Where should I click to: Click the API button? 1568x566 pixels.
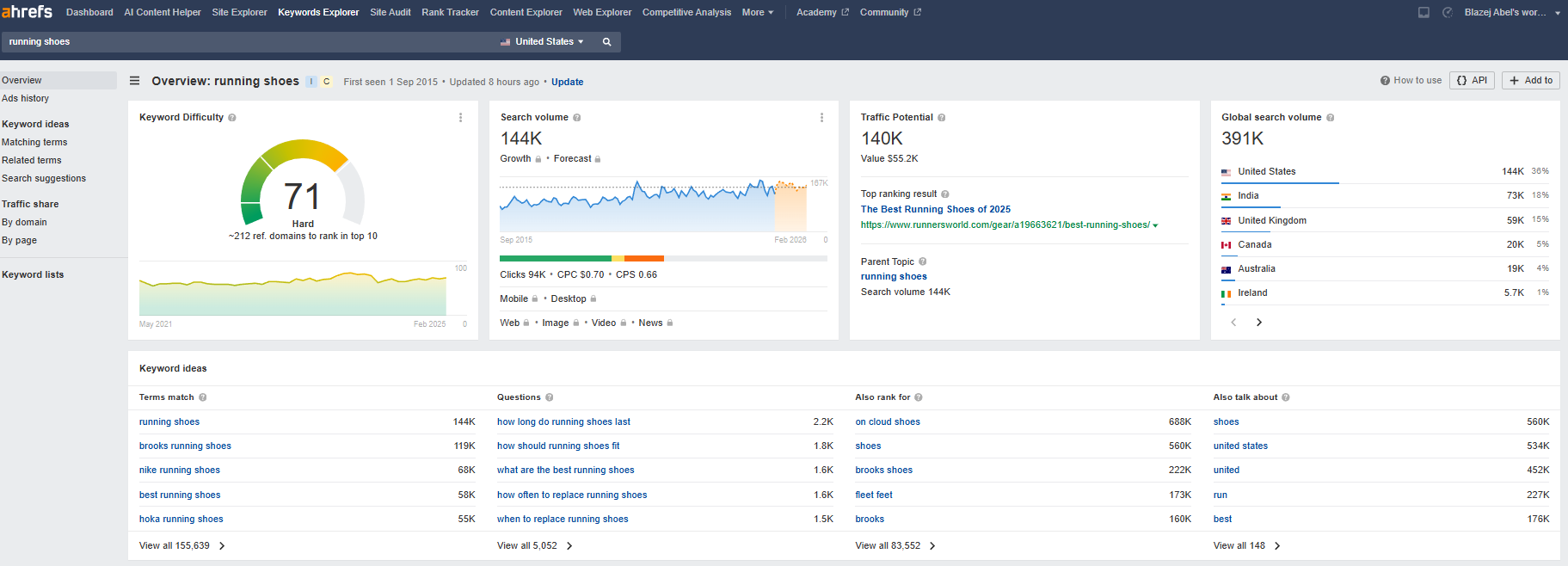[x=1472, y=81]
